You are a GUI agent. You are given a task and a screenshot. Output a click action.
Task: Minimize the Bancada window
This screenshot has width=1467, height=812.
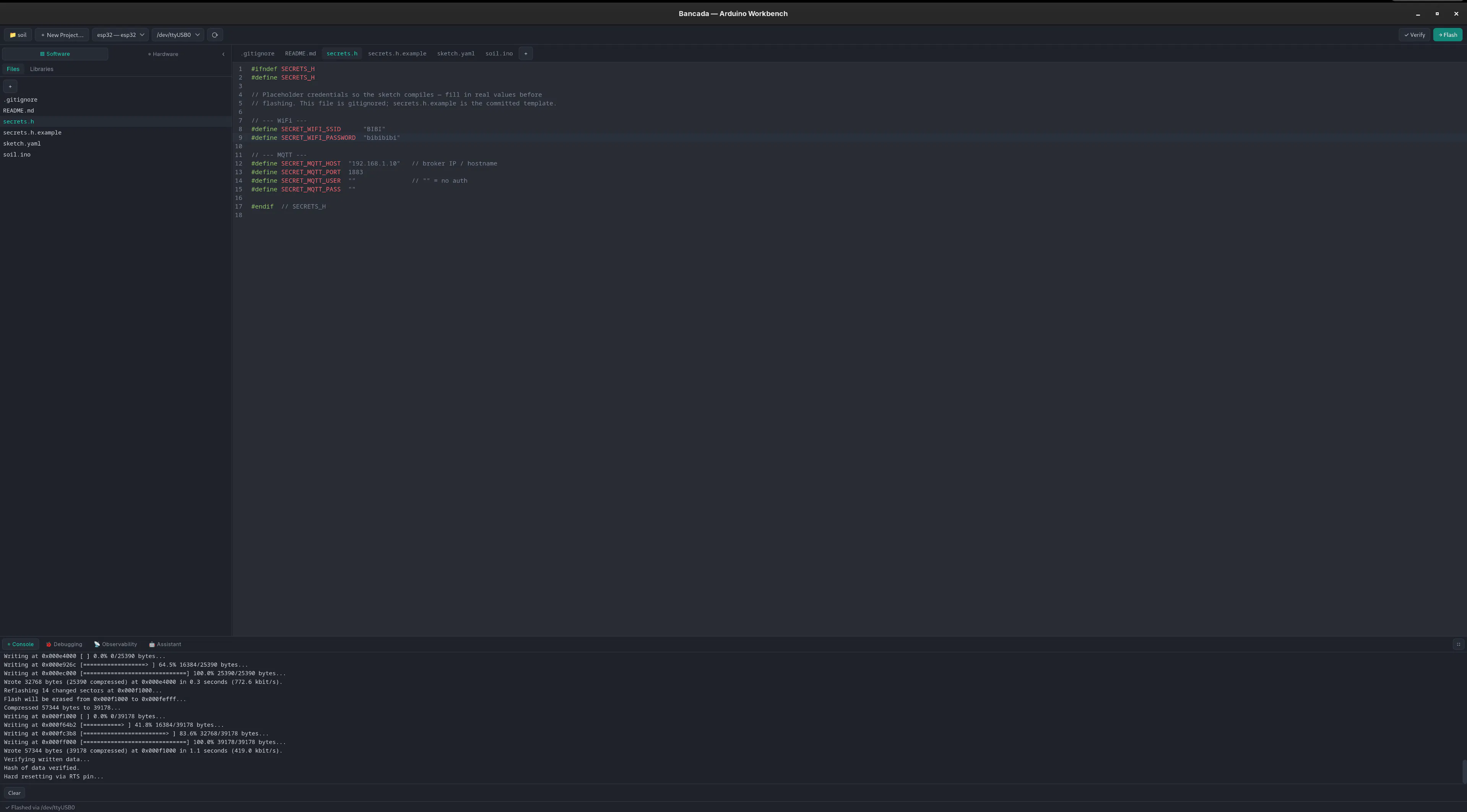[1418, 14]
